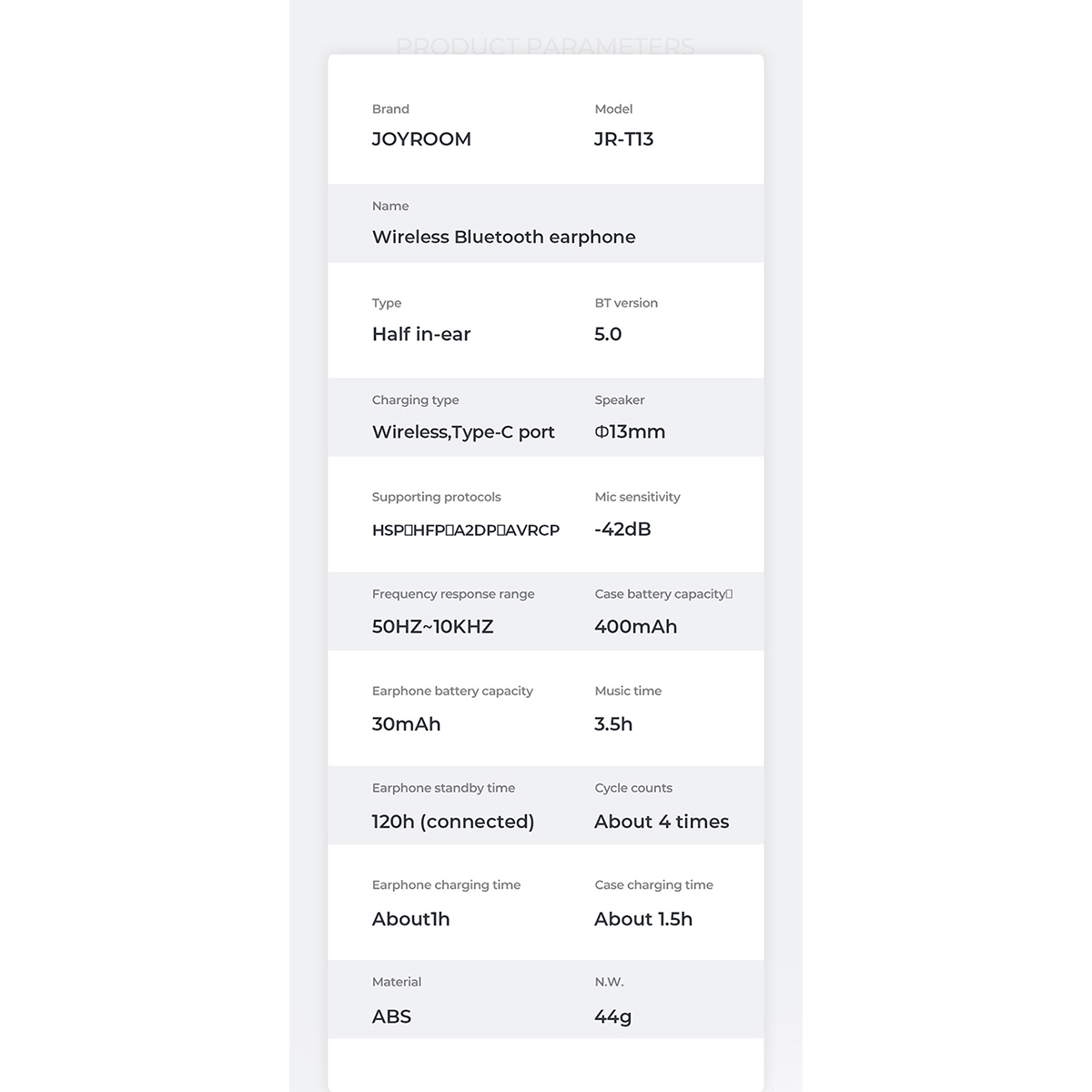
Task: Select the ABS material value
Action: tap(391, 1016)
